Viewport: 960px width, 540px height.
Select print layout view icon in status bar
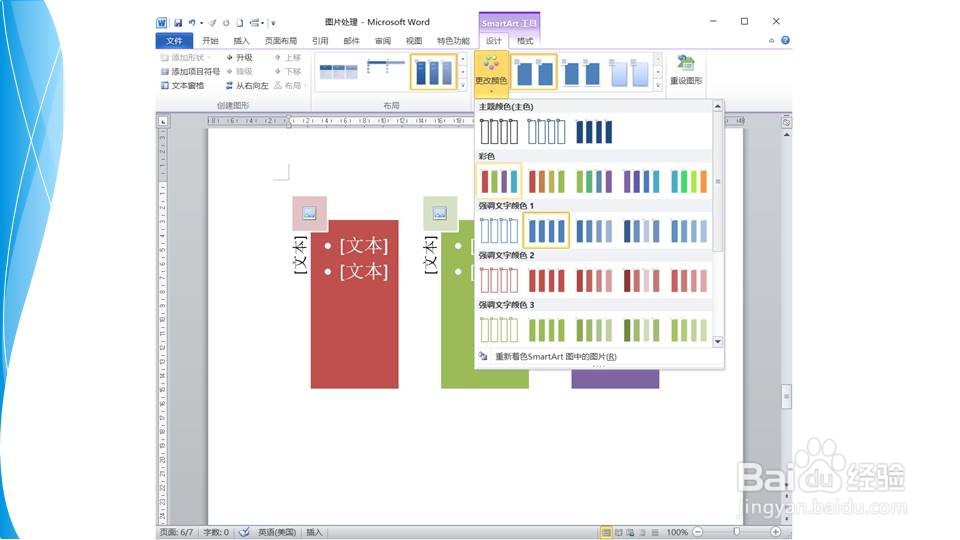point(606,532)
